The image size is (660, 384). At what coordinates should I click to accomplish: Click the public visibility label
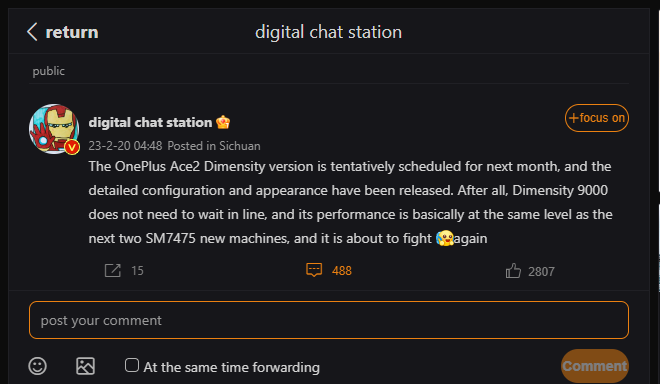coord(49,71)
